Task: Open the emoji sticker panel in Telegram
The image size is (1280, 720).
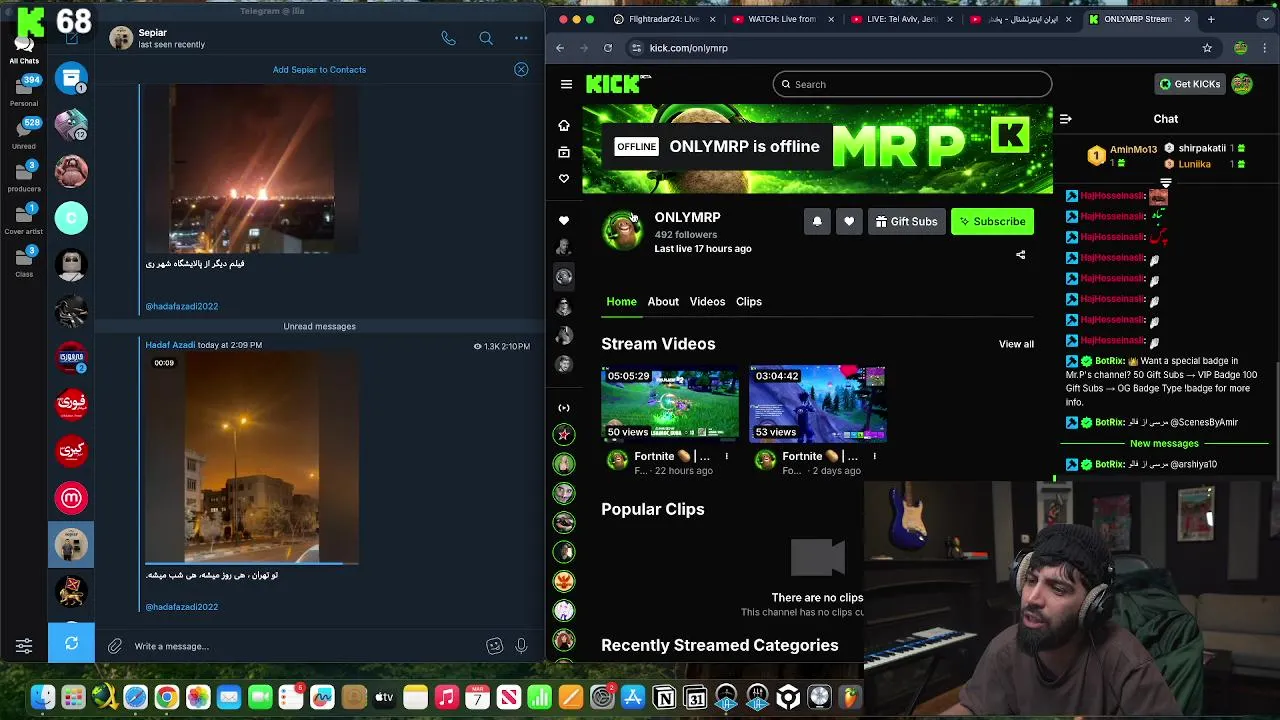Action: [x=494, y=646]
